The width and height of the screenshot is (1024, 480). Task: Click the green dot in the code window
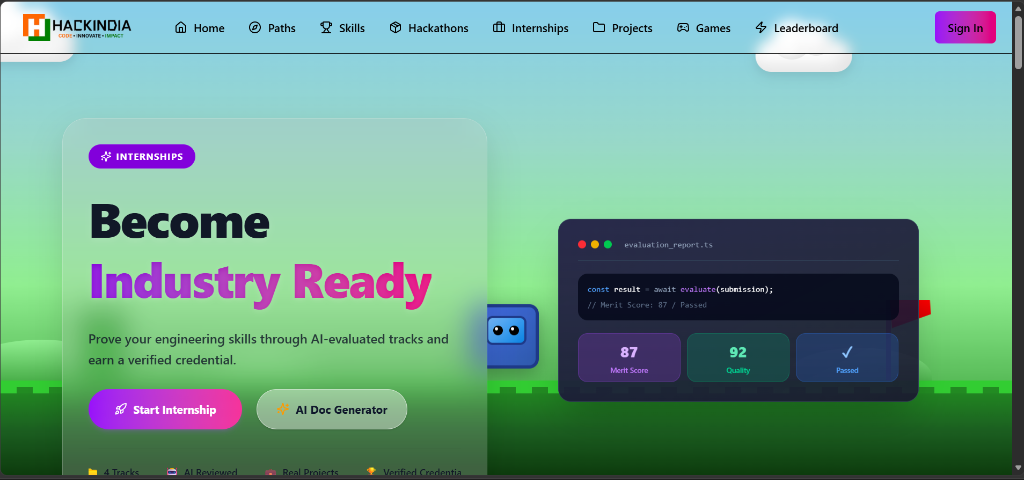[608, 245]
